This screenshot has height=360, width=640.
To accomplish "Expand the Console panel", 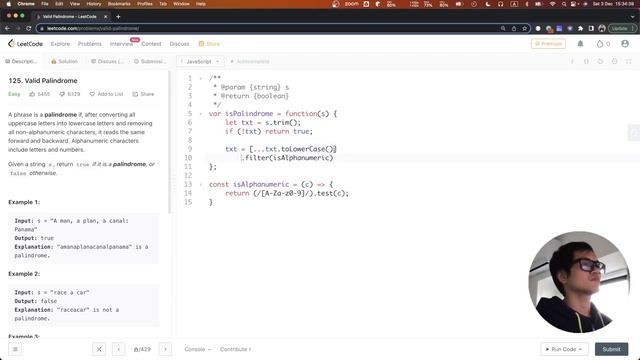I will click(x=198, y=349).
